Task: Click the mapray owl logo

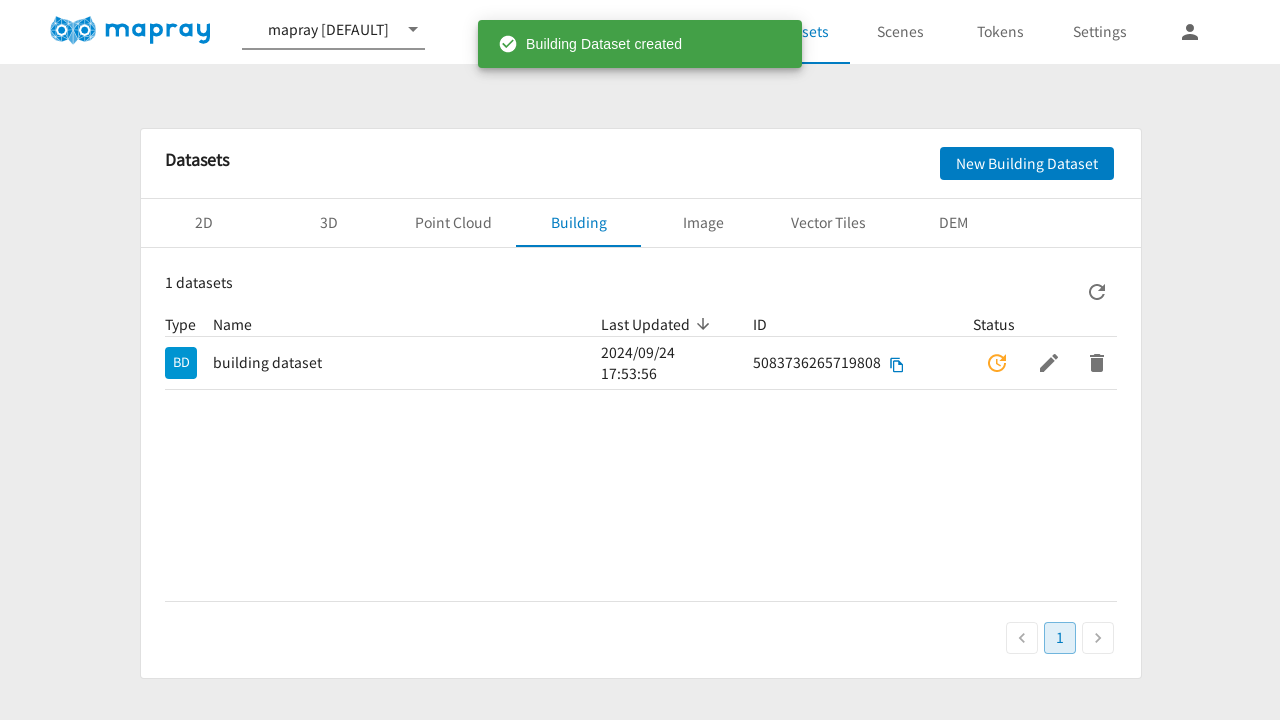Action: tap(73, 31)
